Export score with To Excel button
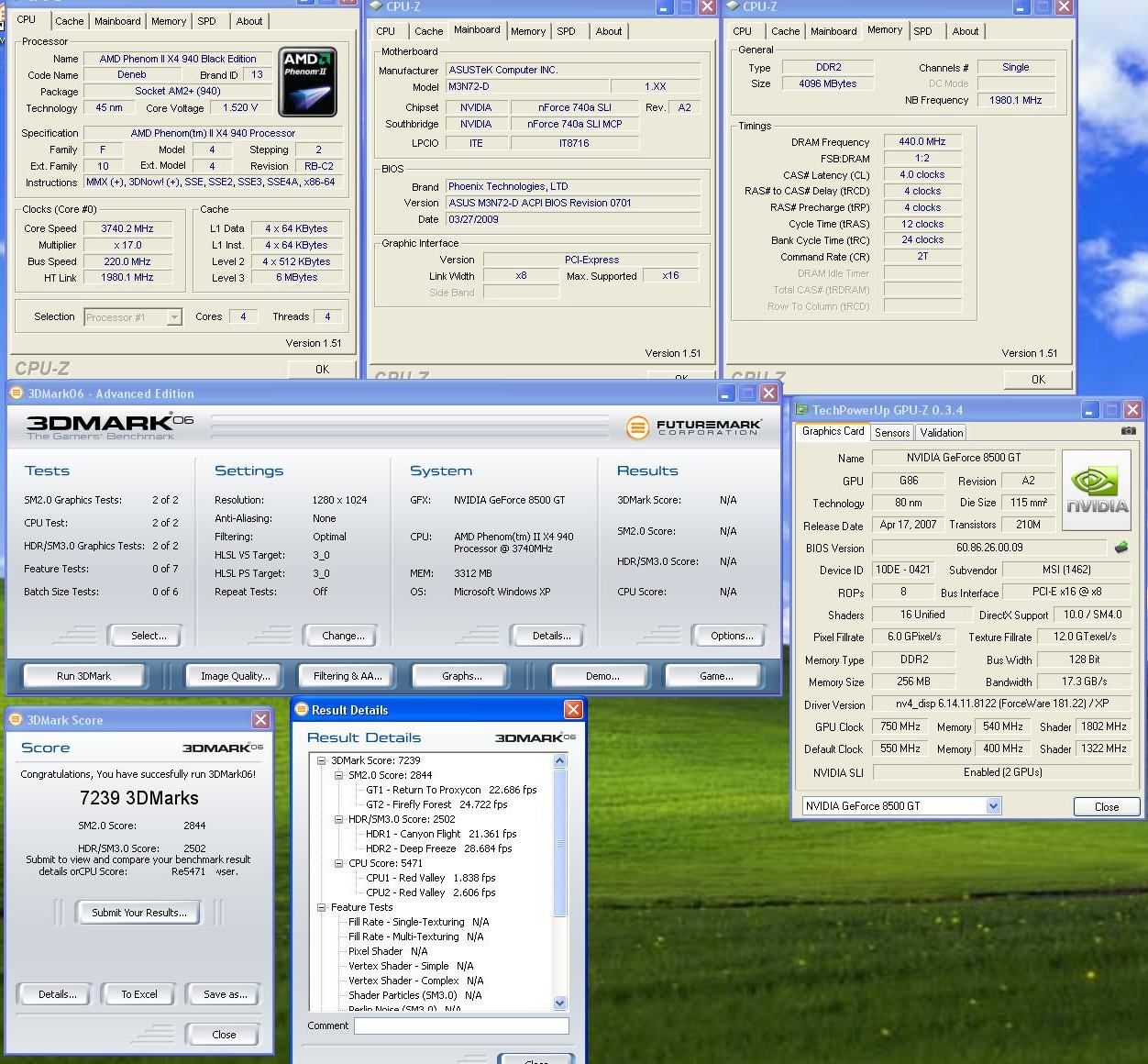The image size is (1148, 1064). pyautogui.click(x=139, y=994)
